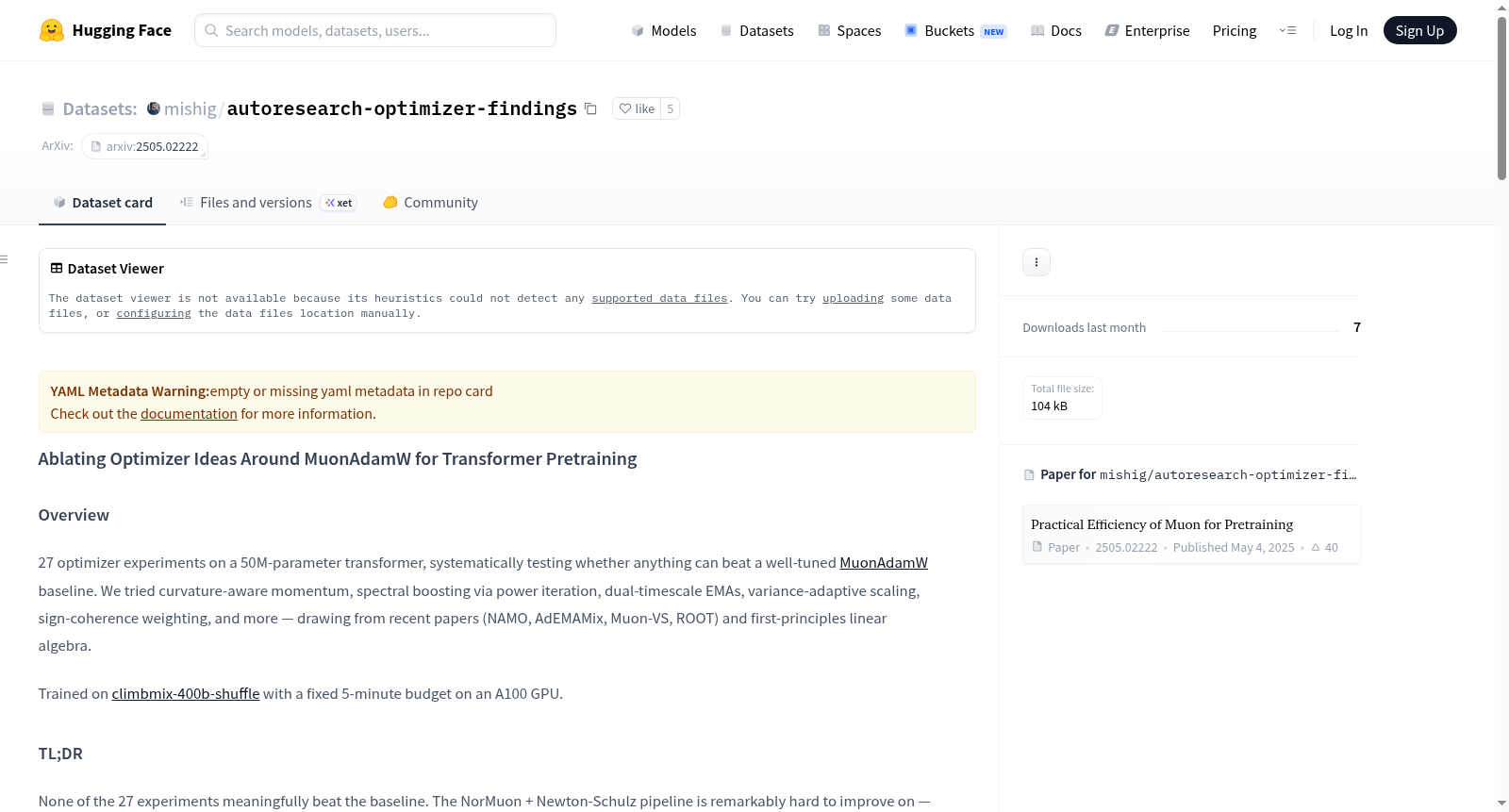Open the Enterprise navigation item

pyautogui.click(x=1147, y=30)
